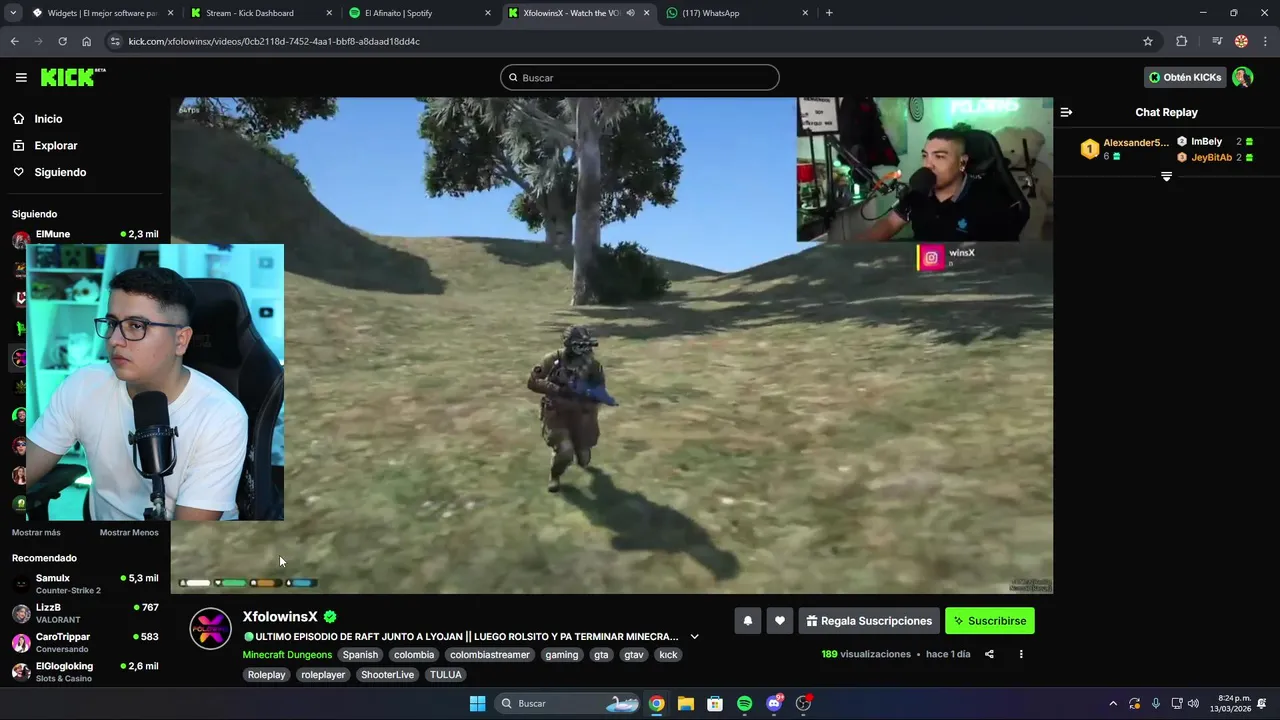Select the ShooterLive tag
1280x720 pixels.
pos(387,675)
